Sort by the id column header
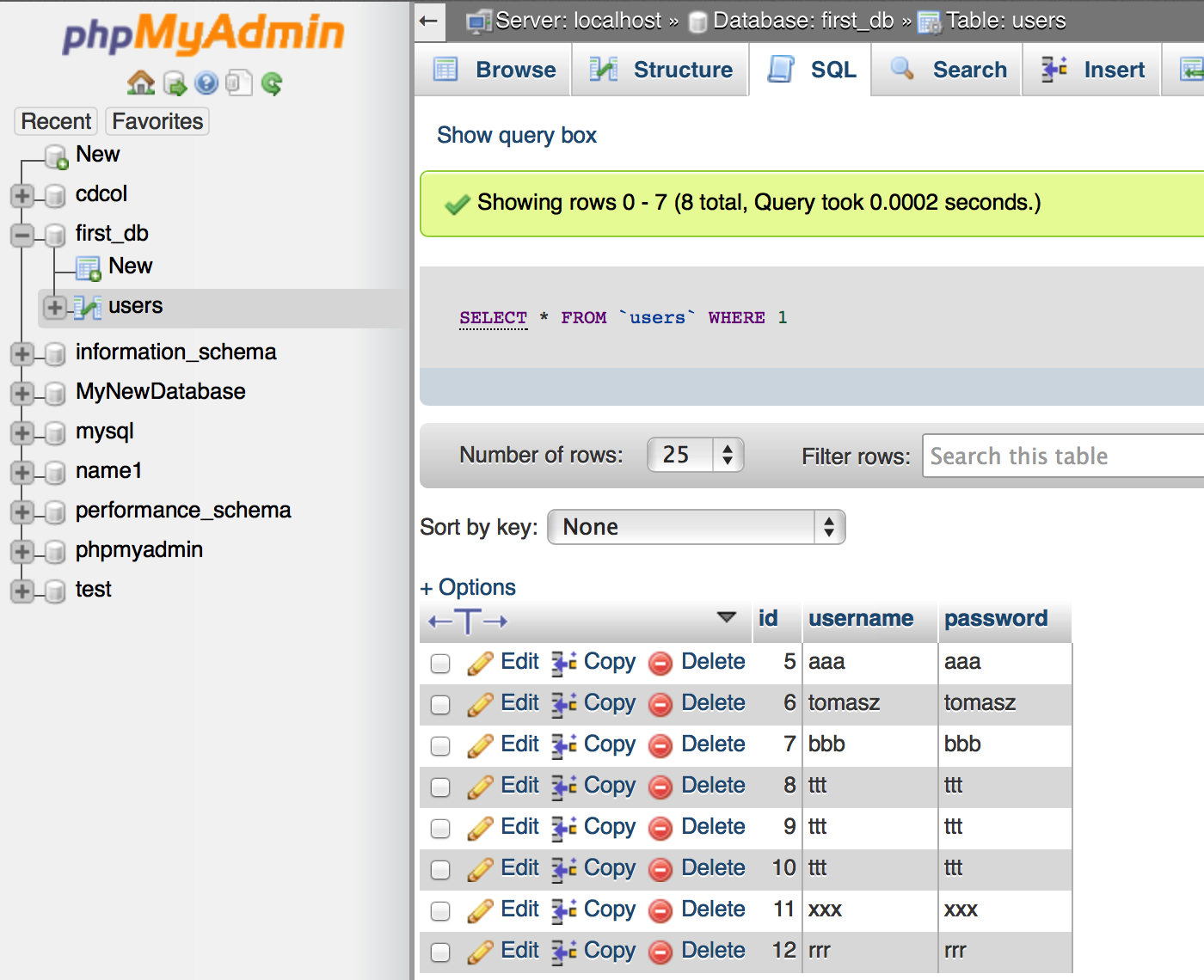 click(x=768, y=618)
